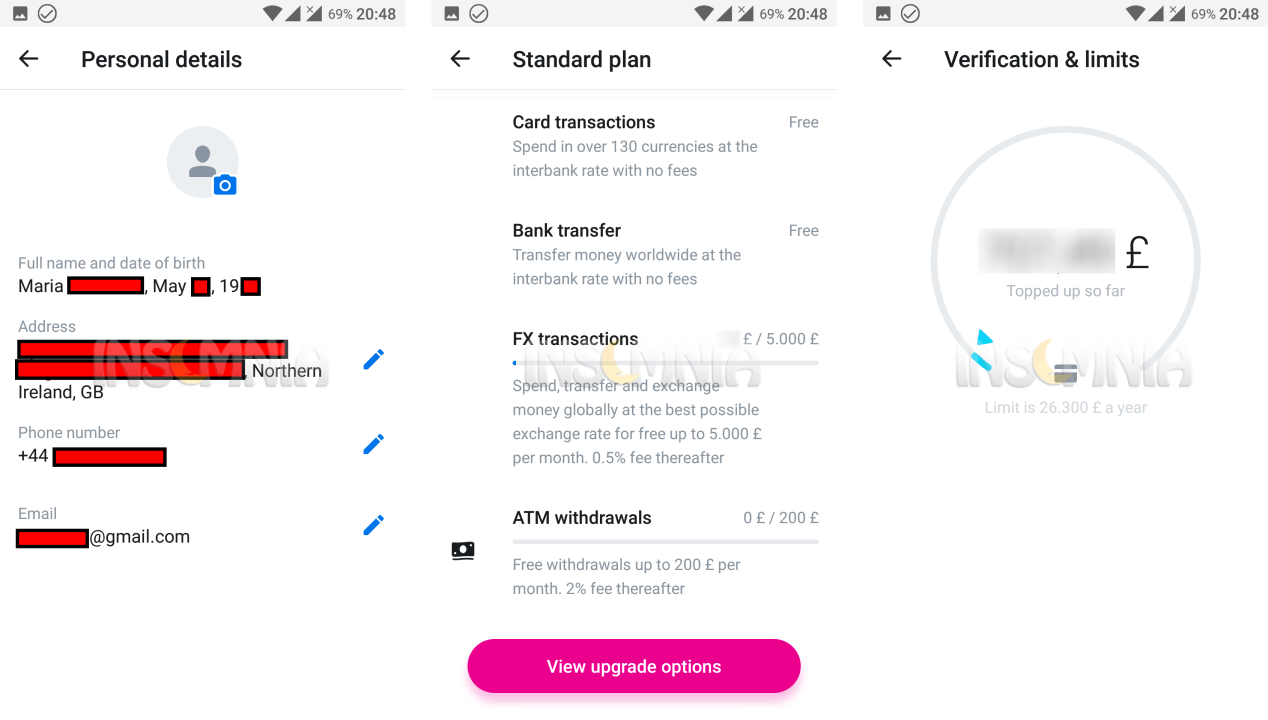Open the Card transactions row
The height and width of the screenshot is (720, 1268).
tap(665, 146)
